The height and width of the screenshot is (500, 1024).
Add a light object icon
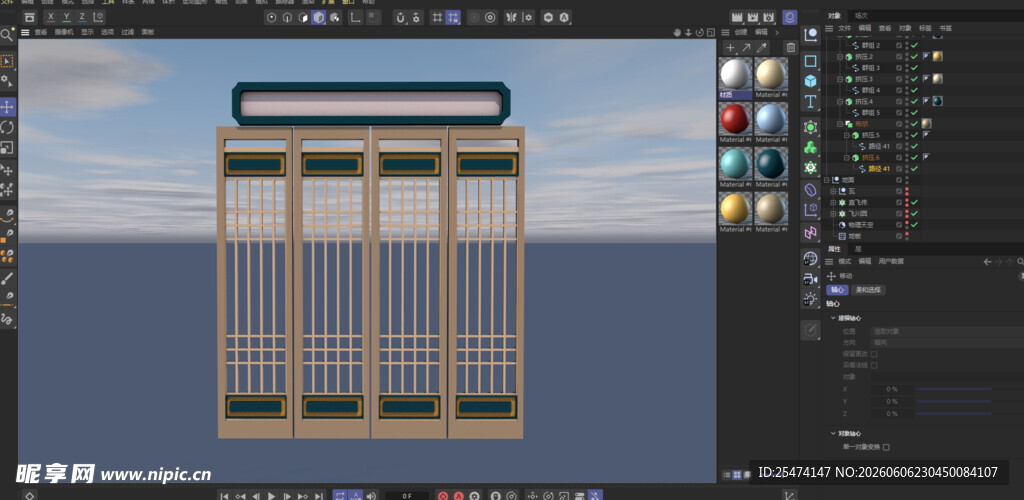click(810, 299)
